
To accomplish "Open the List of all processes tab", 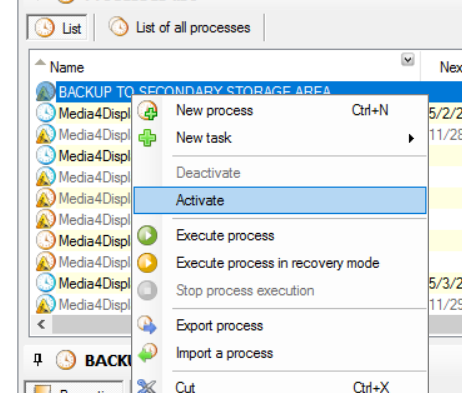I will click(x=179, y=28).
